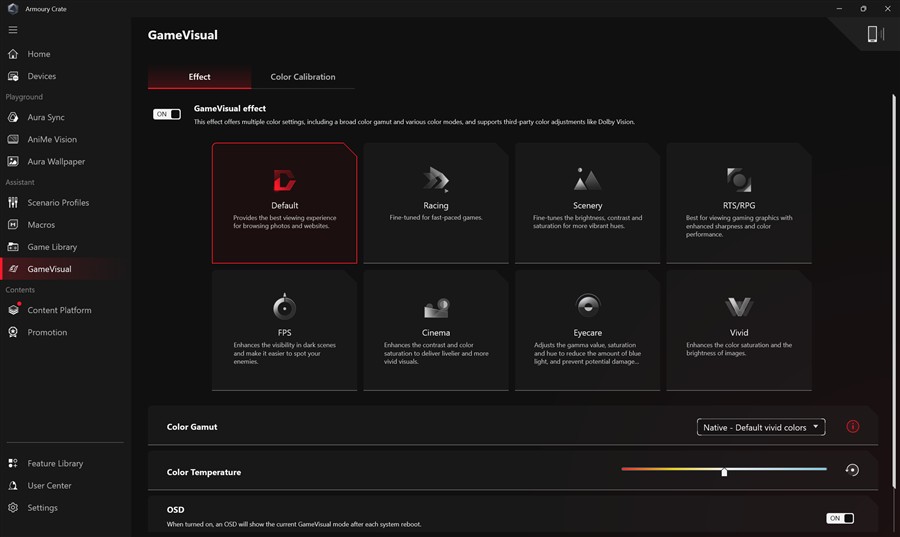Click the Color Temperature slider handle
Viewport: 900px width, 537px height.
[x=724, y=471]
